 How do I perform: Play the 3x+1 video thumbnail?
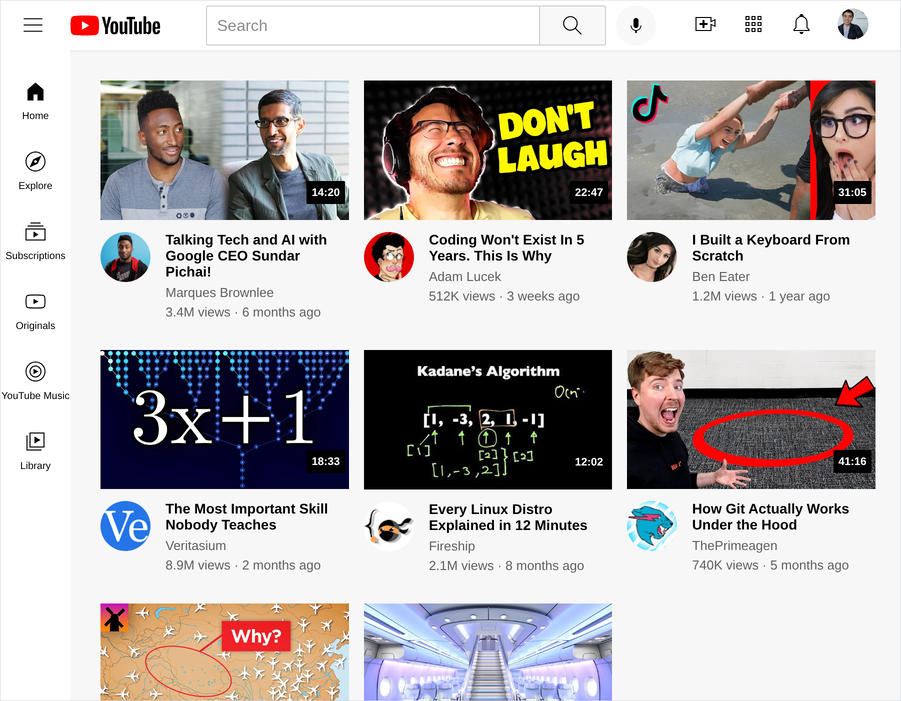[x=225, y=419]
